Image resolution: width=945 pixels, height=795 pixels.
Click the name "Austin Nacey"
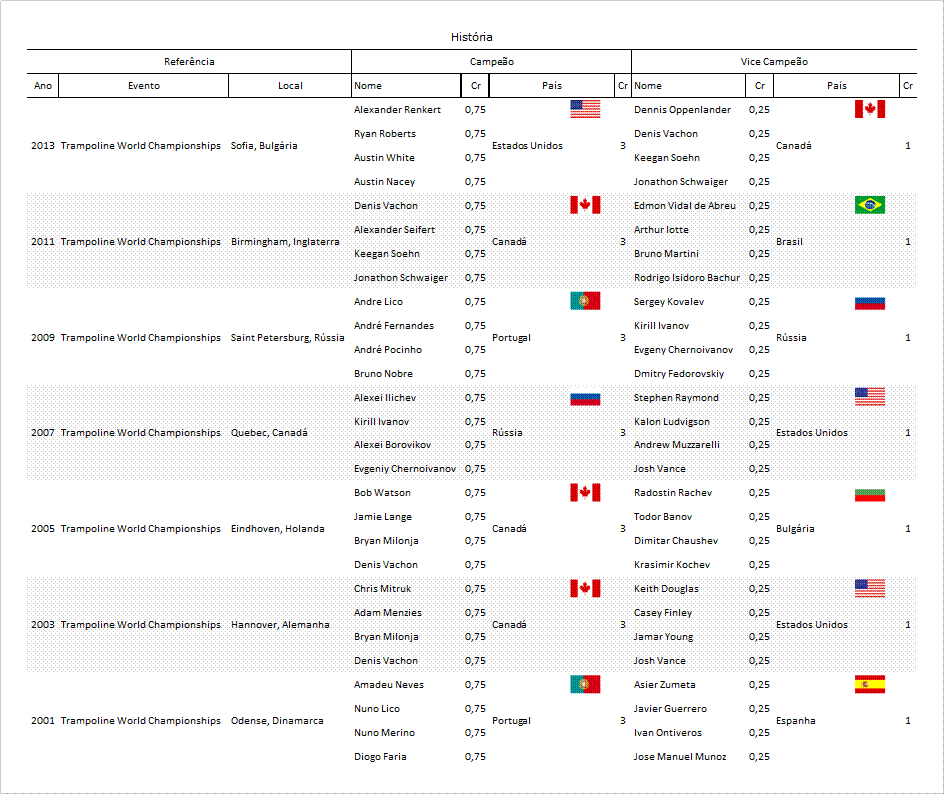(385, 182)
